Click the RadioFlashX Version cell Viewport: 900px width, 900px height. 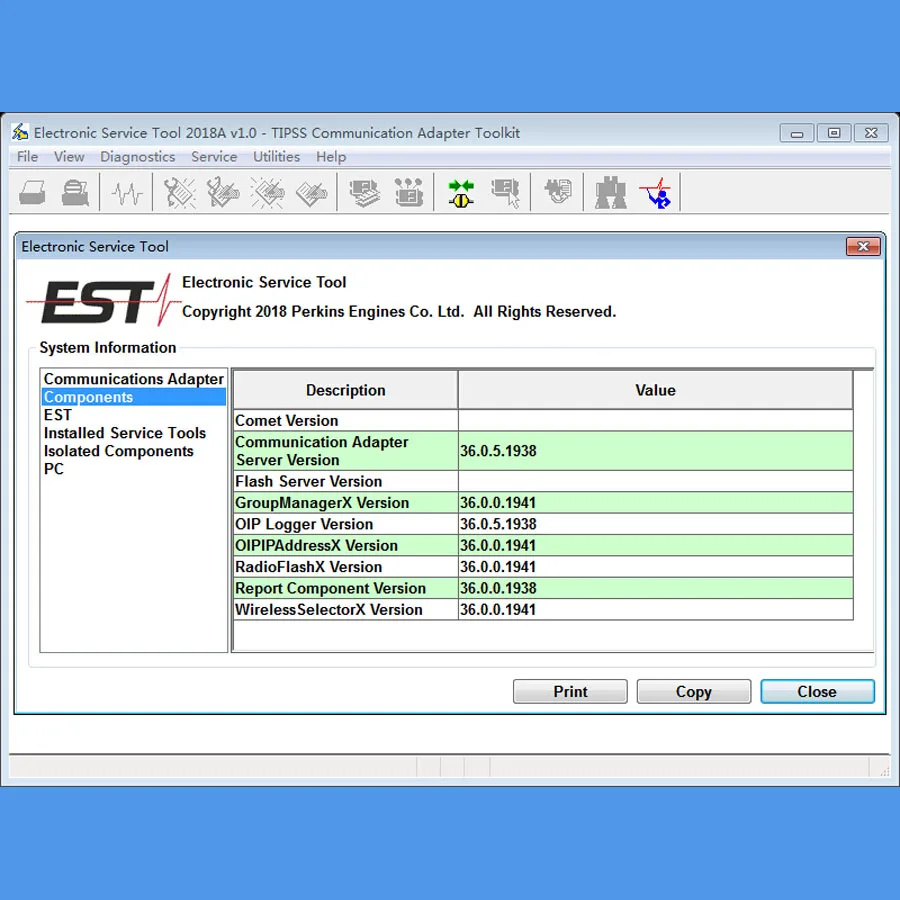[x=346, y=567]
